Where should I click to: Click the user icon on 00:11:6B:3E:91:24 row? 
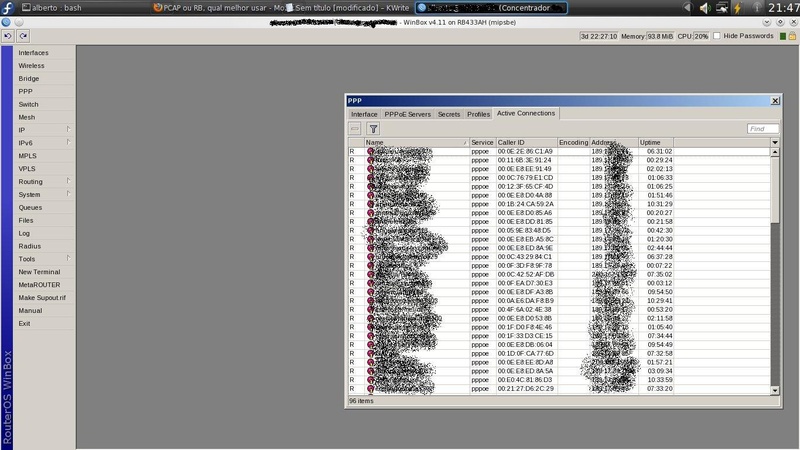point(370,160)
